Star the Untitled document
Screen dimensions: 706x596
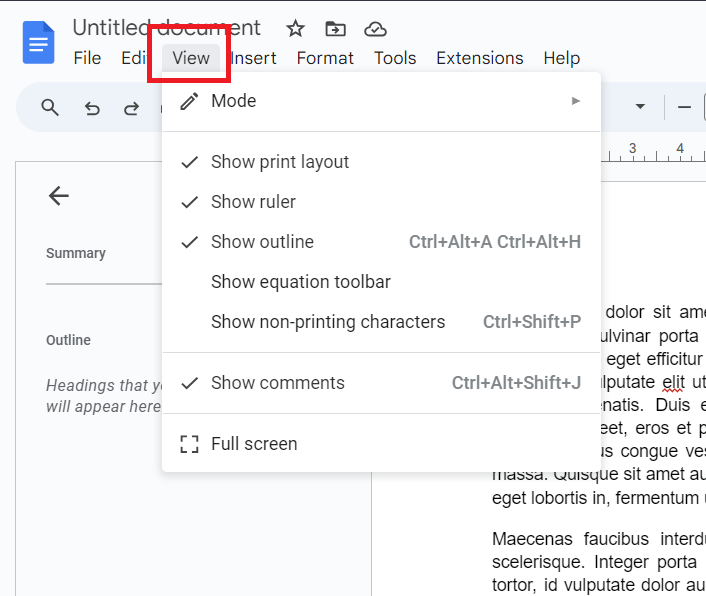[x=295, y=28]
